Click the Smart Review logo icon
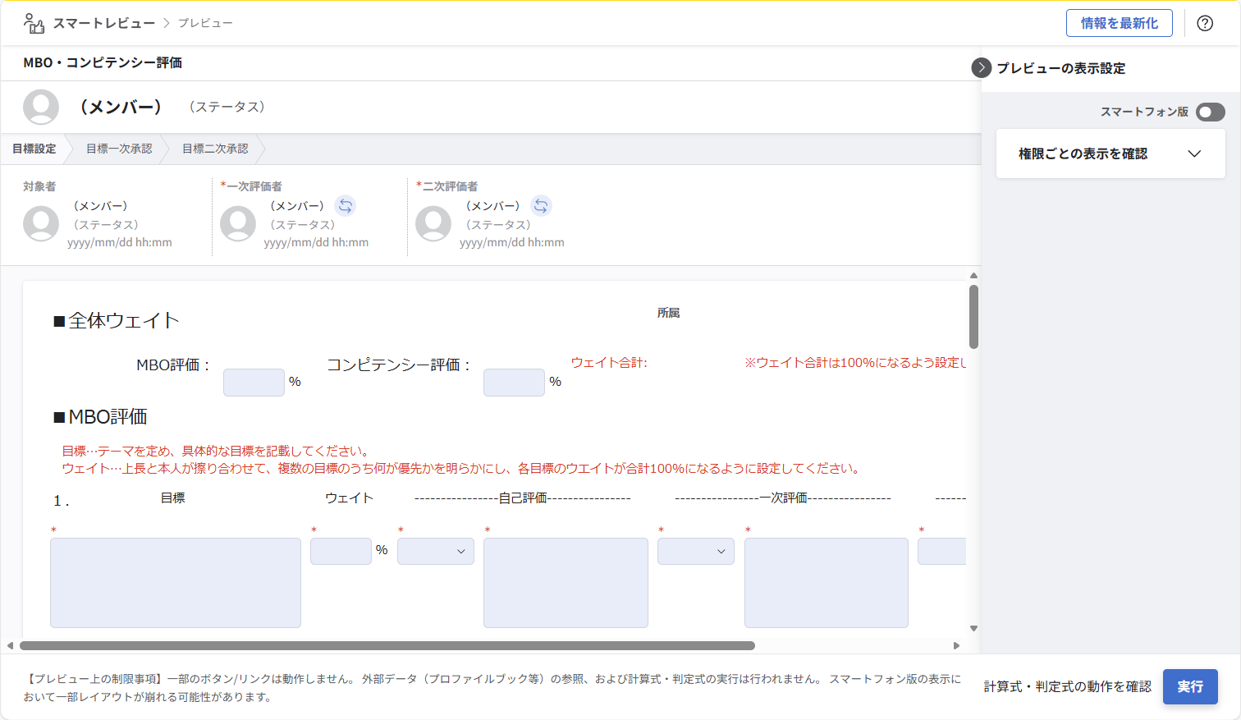The height and width of the screenshot is (720, 1241). click(34, 23)
